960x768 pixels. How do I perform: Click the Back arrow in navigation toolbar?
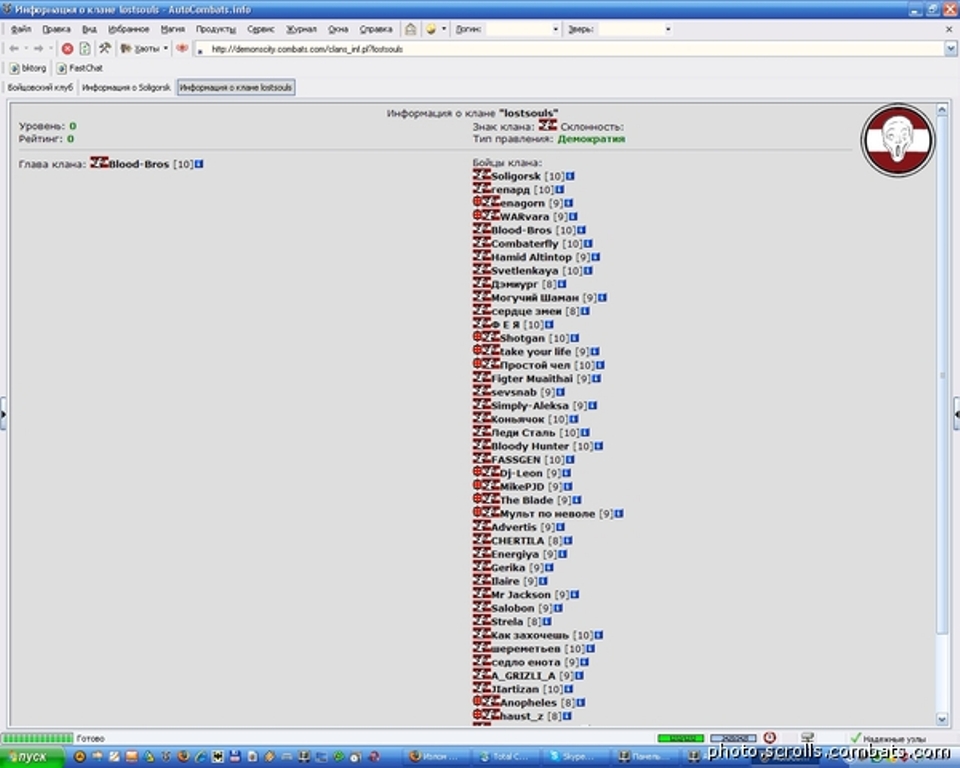point(14,48)
